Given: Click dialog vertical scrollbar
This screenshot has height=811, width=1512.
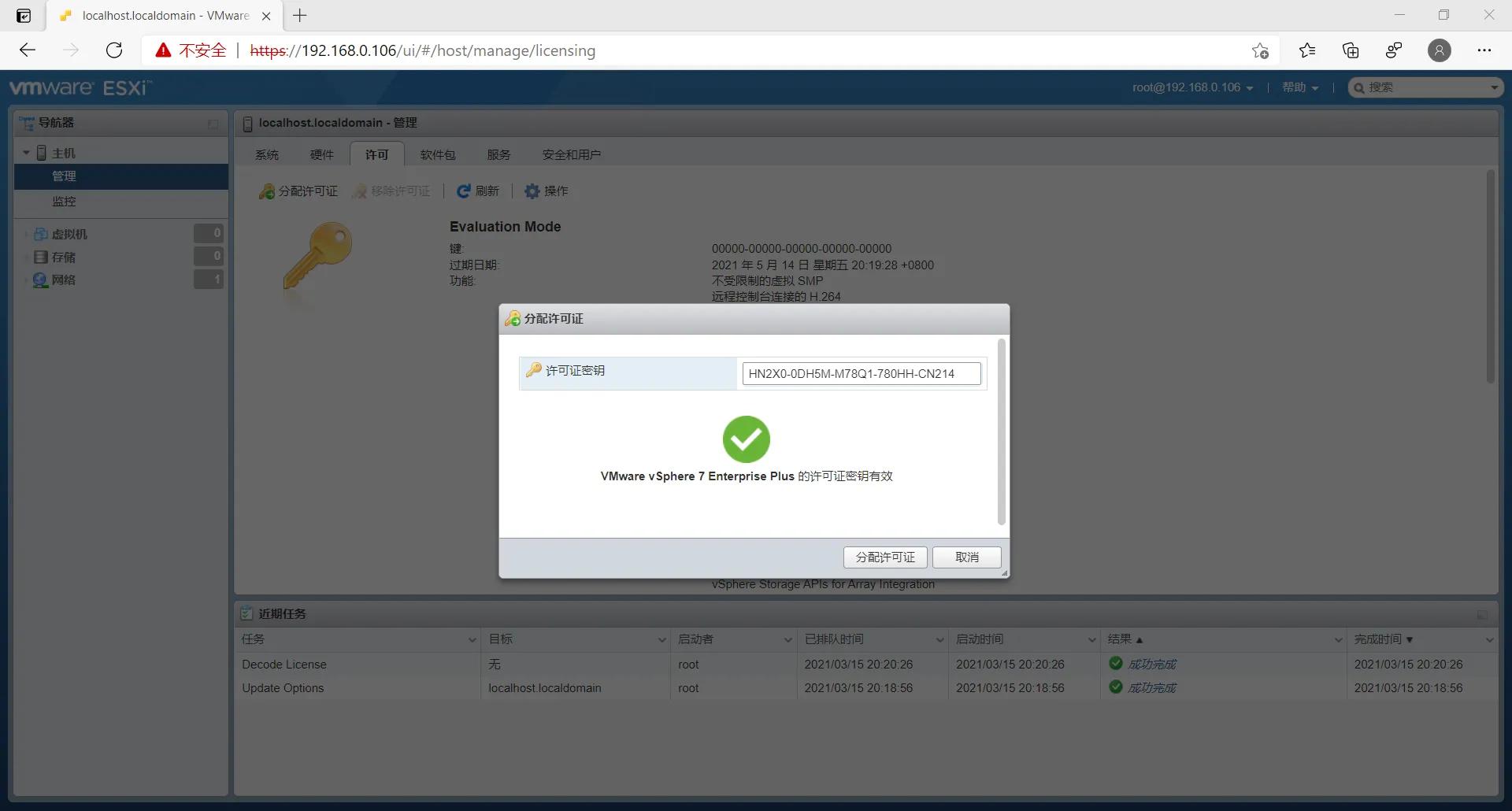Looking at the screenshot, I should pyautogui.click(x=1001, y=431).
